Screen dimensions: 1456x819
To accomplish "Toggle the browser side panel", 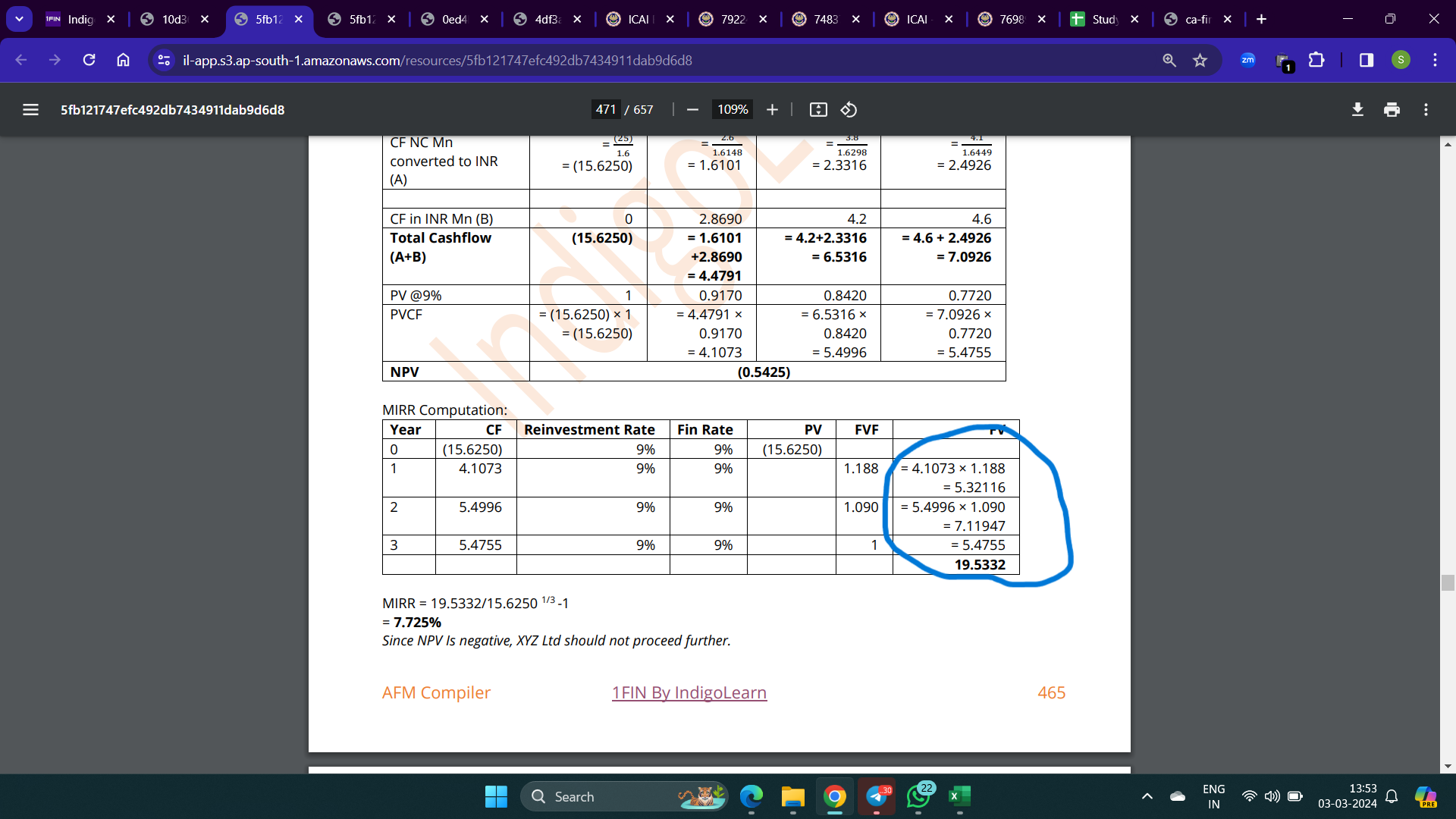I will 1366,60.
